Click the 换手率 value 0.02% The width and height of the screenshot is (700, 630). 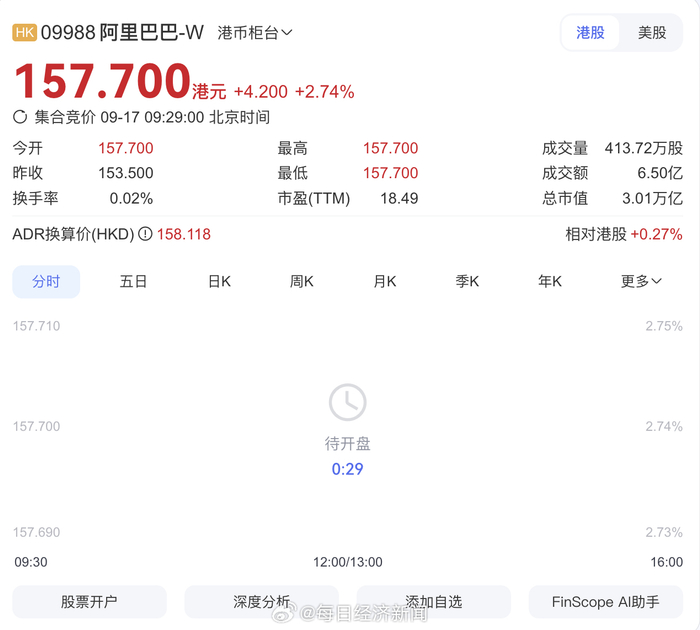pos(131,198)
